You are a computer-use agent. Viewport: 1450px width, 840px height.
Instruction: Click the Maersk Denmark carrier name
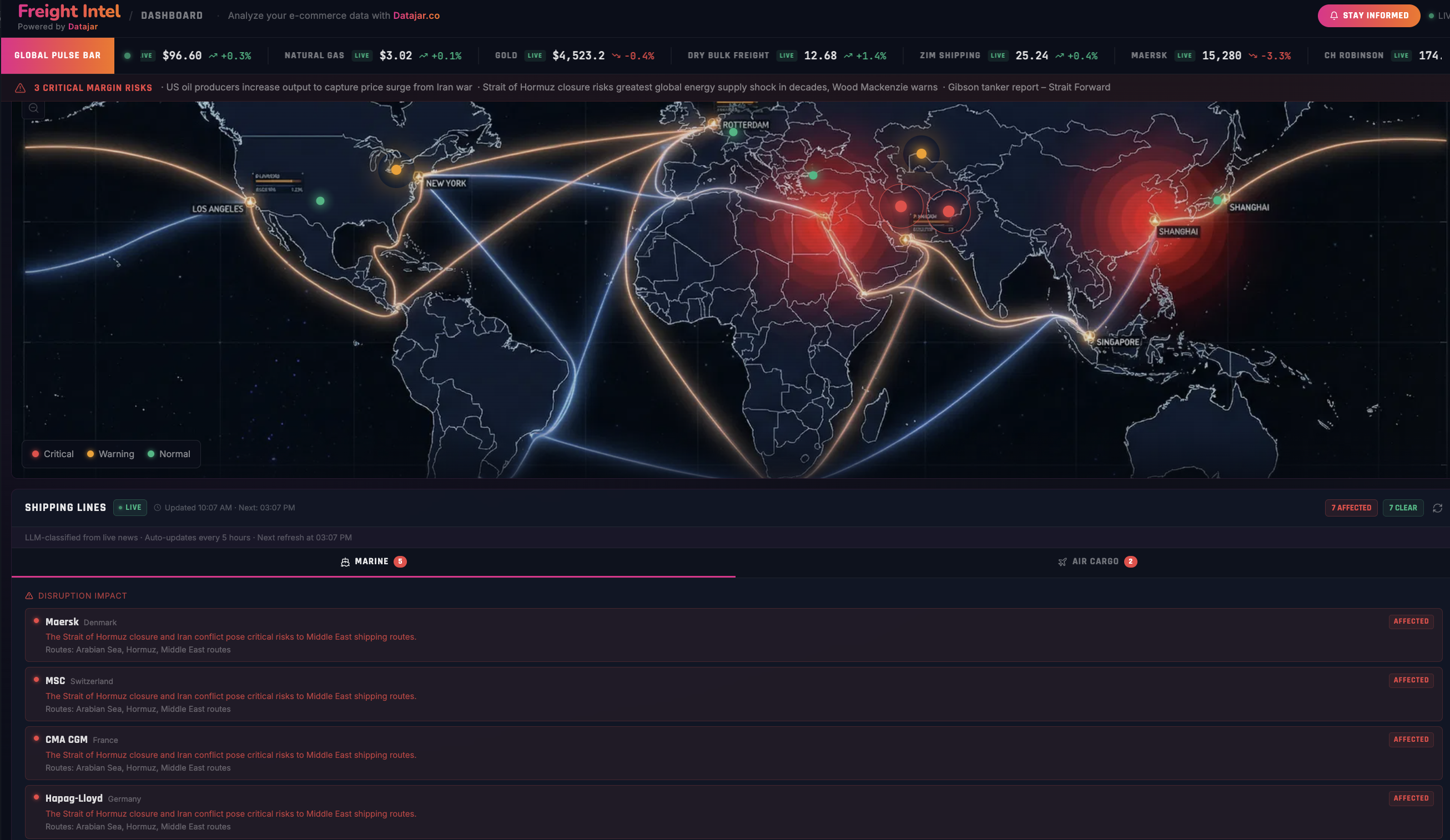pos(62,622)
